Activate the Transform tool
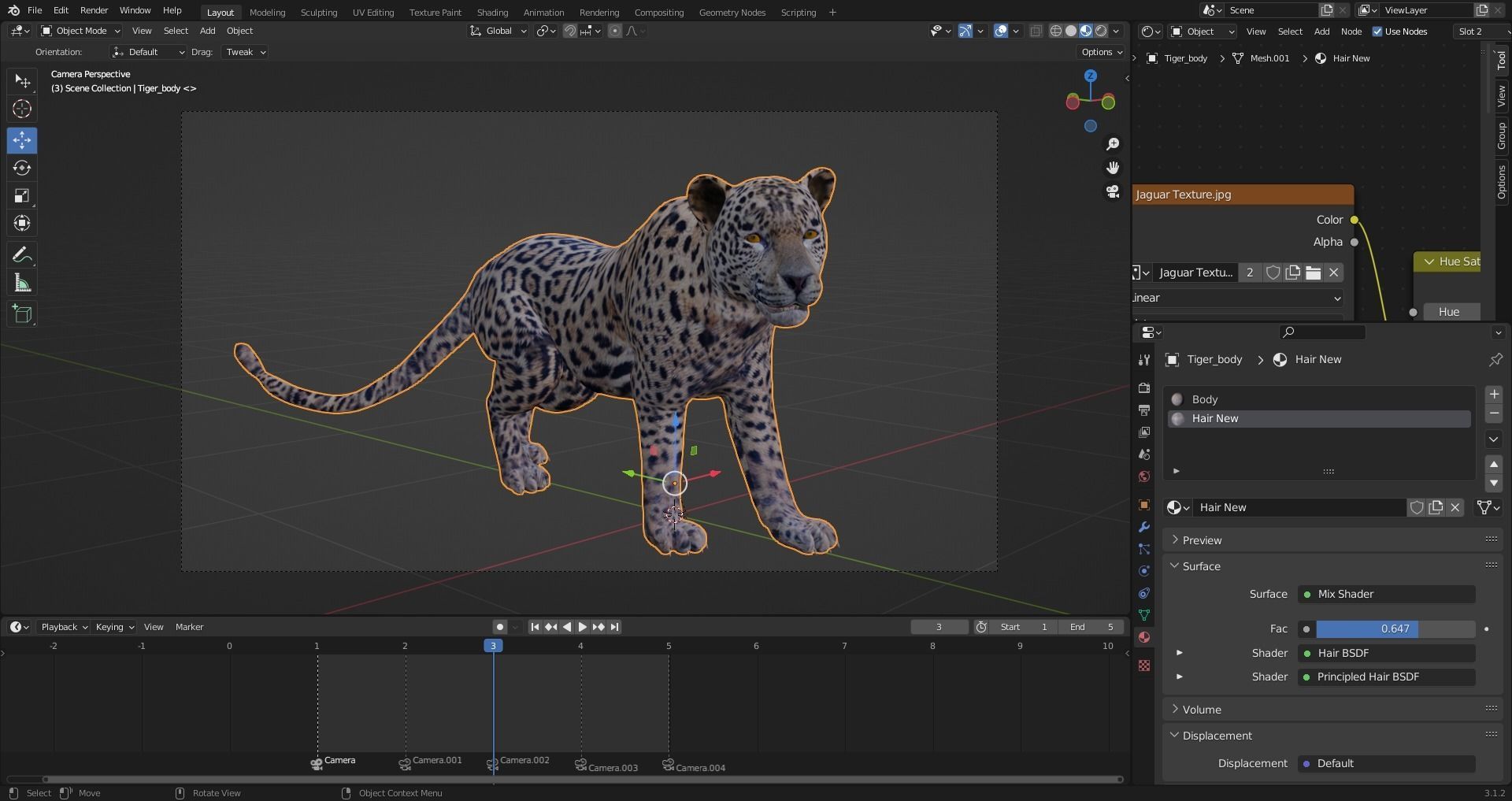This screenshot has height=801, width=1512. (x=22, y=224)
